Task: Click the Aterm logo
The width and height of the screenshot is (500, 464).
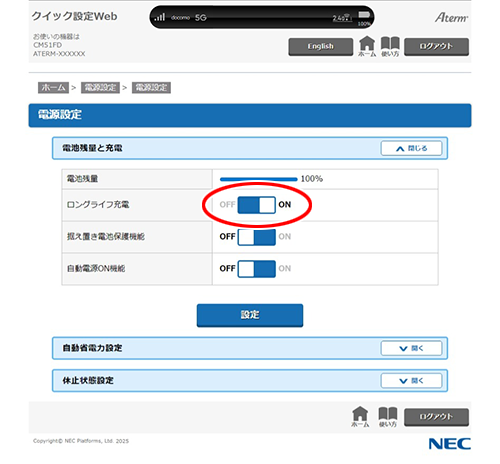Action: tap(451, 17)
